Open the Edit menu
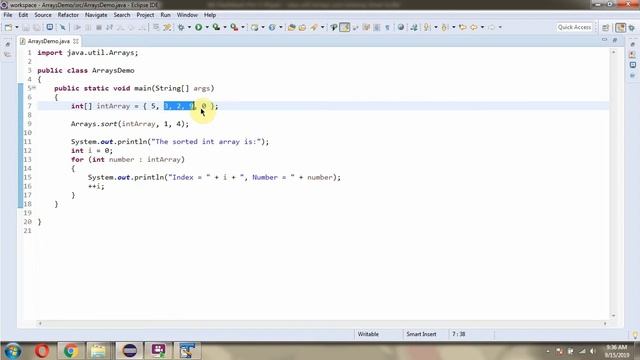The width and height of the screenshot is (640, 360). 23,15
